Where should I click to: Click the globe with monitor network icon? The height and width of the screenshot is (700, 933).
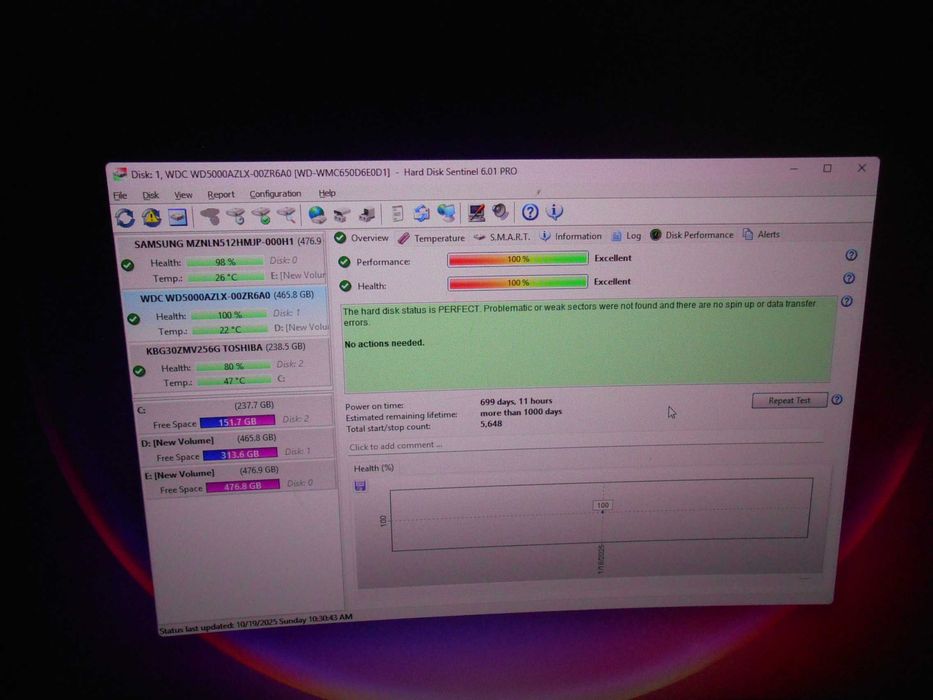click(x=446, y=212)
